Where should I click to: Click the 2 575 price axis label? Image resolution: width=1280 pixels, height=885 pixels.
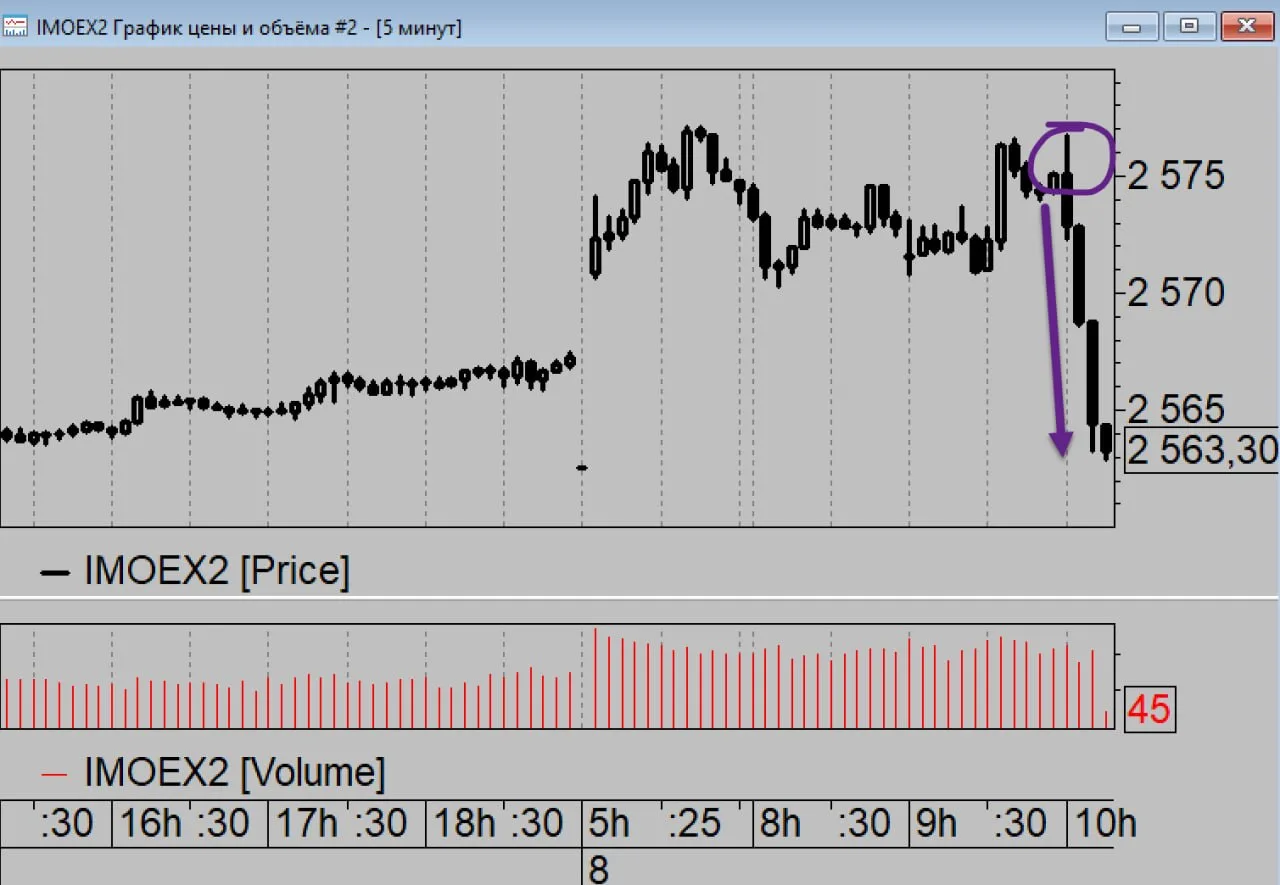point(1176,176)
